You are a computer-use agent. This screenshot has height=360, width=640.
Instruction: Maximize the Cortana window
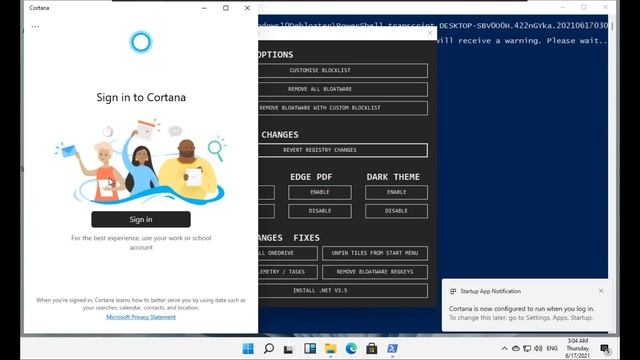[226, 8]
